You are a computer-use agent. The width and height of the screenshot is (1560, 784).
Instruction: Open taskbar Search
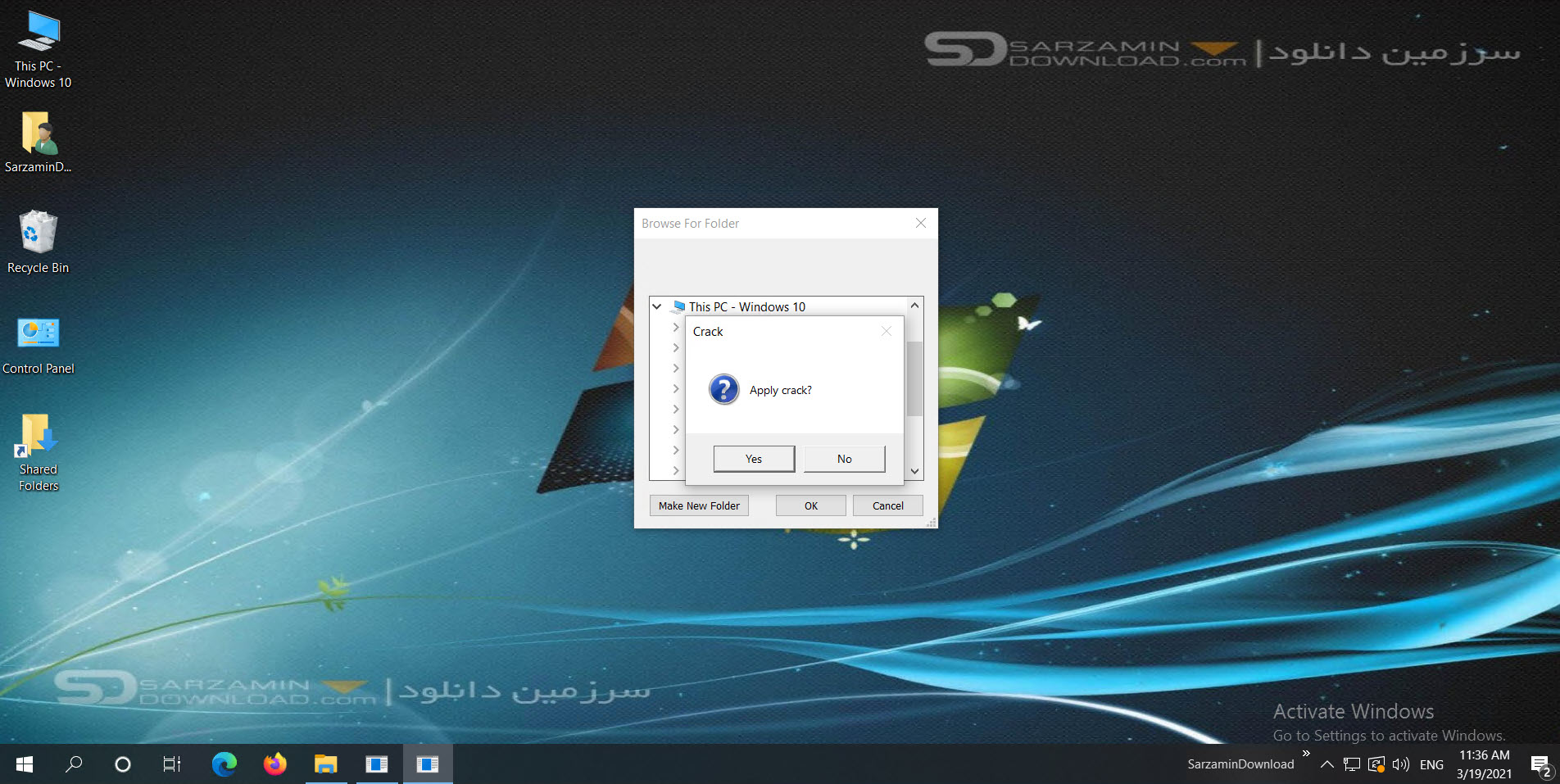pyautogui.click(x=74, y=764)
